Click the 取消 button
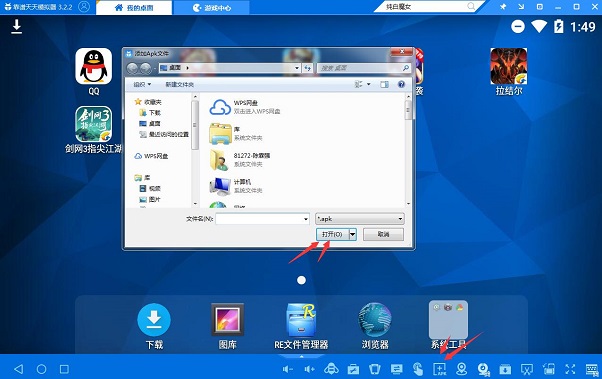Viewport: 602px width, 379px height. 383,234
